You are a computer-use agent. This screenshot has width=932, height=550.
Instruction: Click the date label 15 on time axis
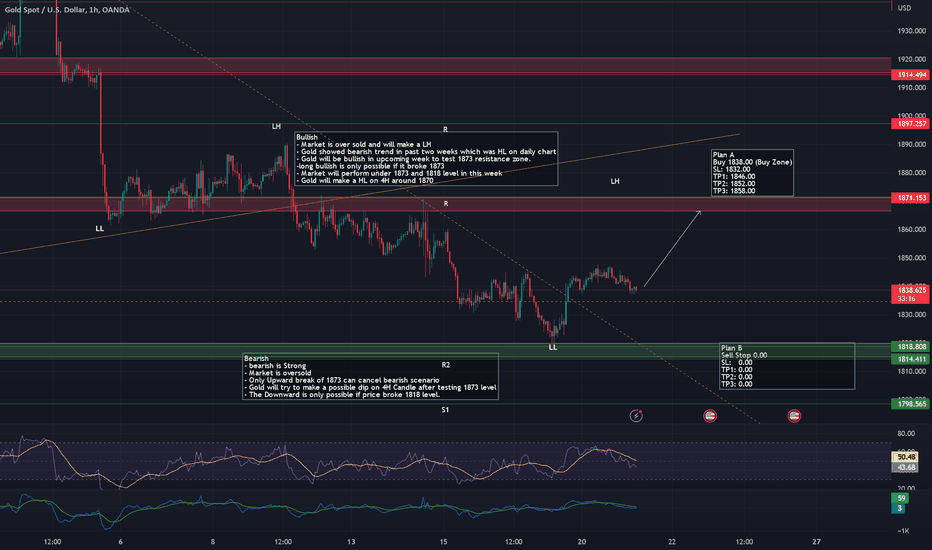(x=443, y=542)
